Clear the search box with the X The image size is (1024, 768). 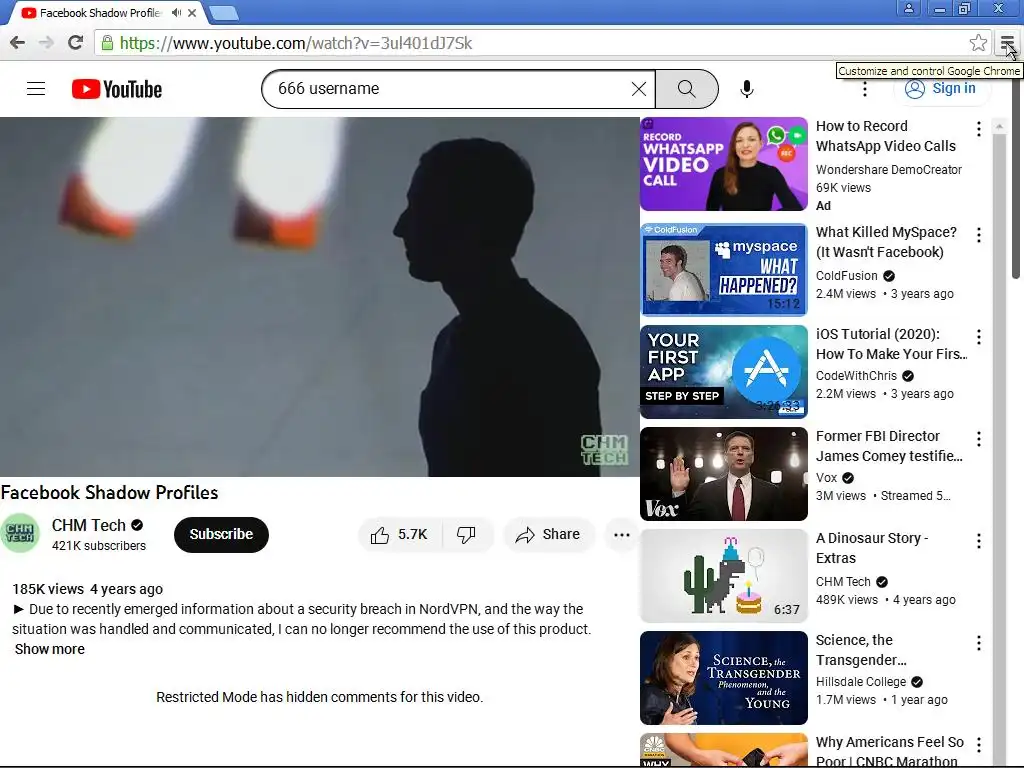click(639, 89)
